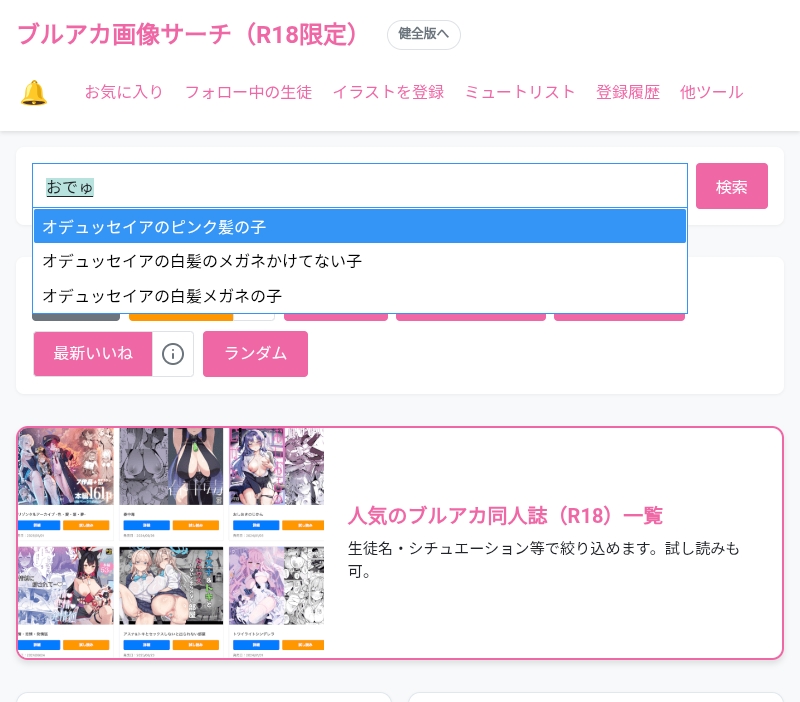This screenshot has height=702, width=800.
Task: Click the 最新いいね button
Action: click(x=93, y=354)
